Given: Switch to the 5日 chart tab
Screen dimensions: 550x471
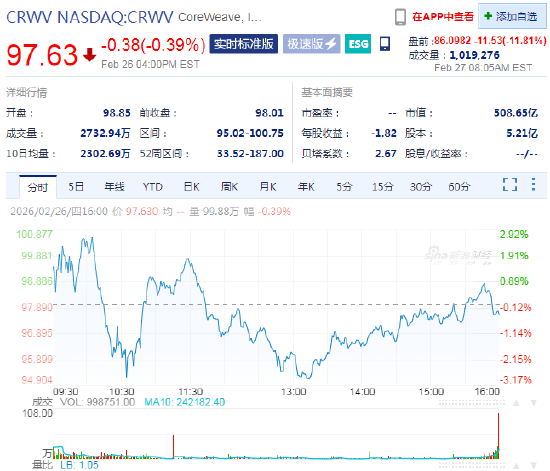Looking at the screenshot, I should coord(76,187).
